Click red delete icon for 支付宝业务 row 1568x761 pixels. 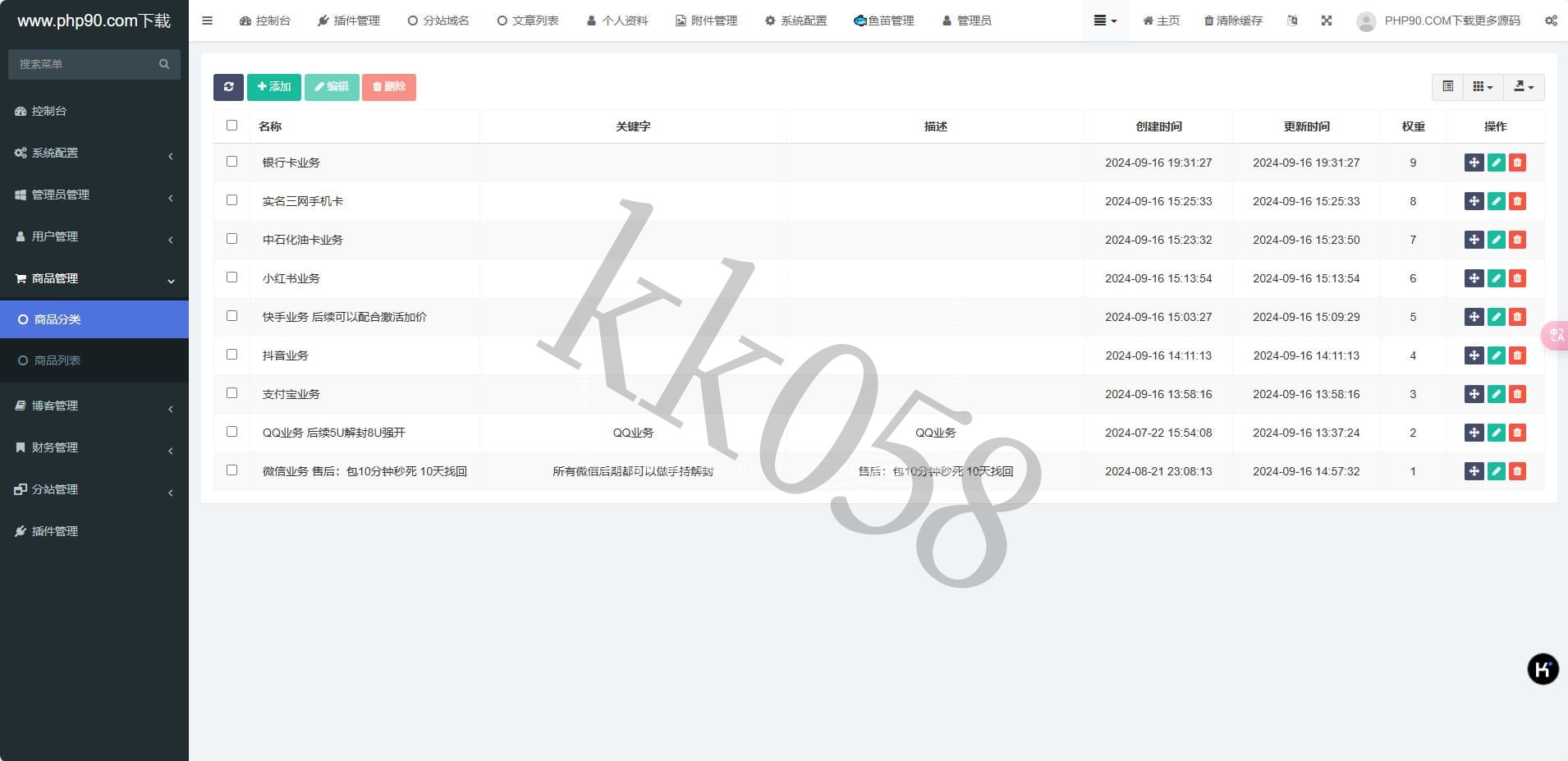click(x=1517, y=394)
